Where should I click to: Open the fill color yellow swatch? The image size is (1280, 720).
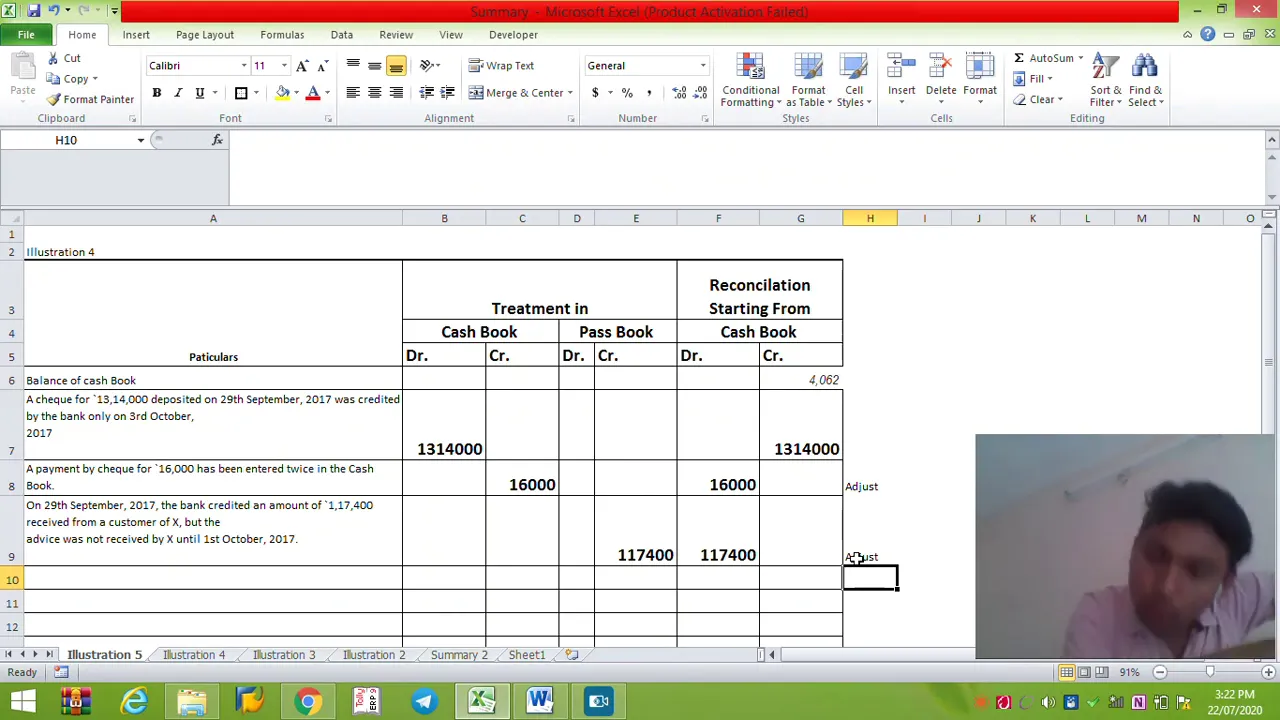(x=283, y=93)
